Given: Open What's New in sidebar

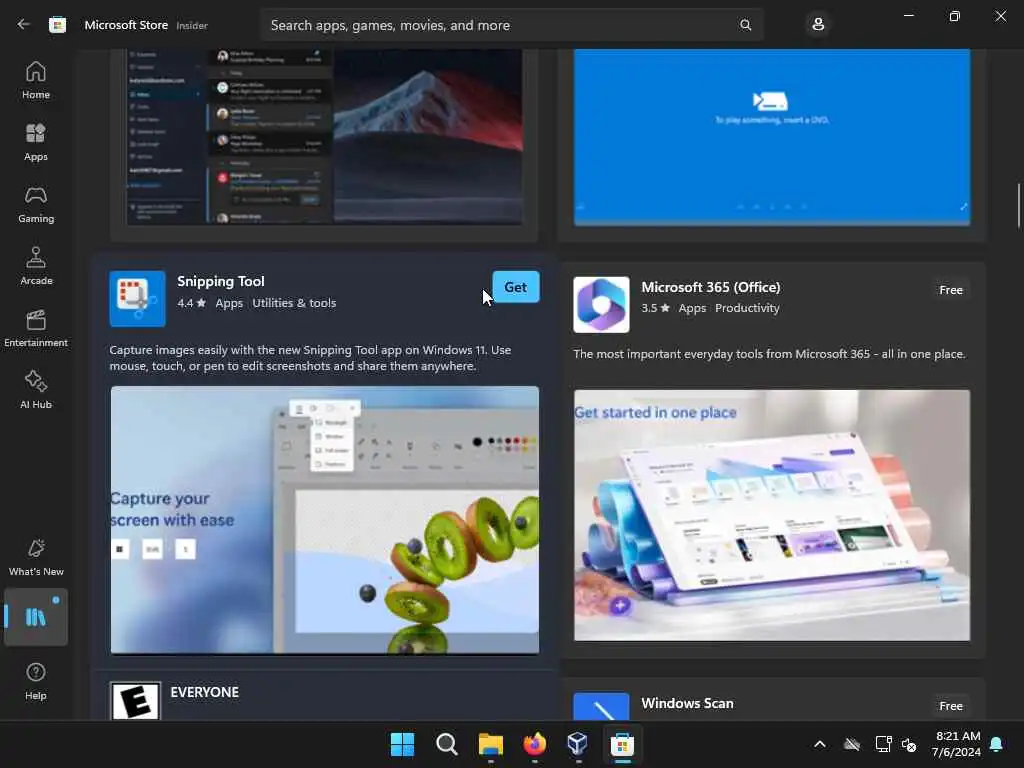Looking at the screenshot, I should [36, 557].
